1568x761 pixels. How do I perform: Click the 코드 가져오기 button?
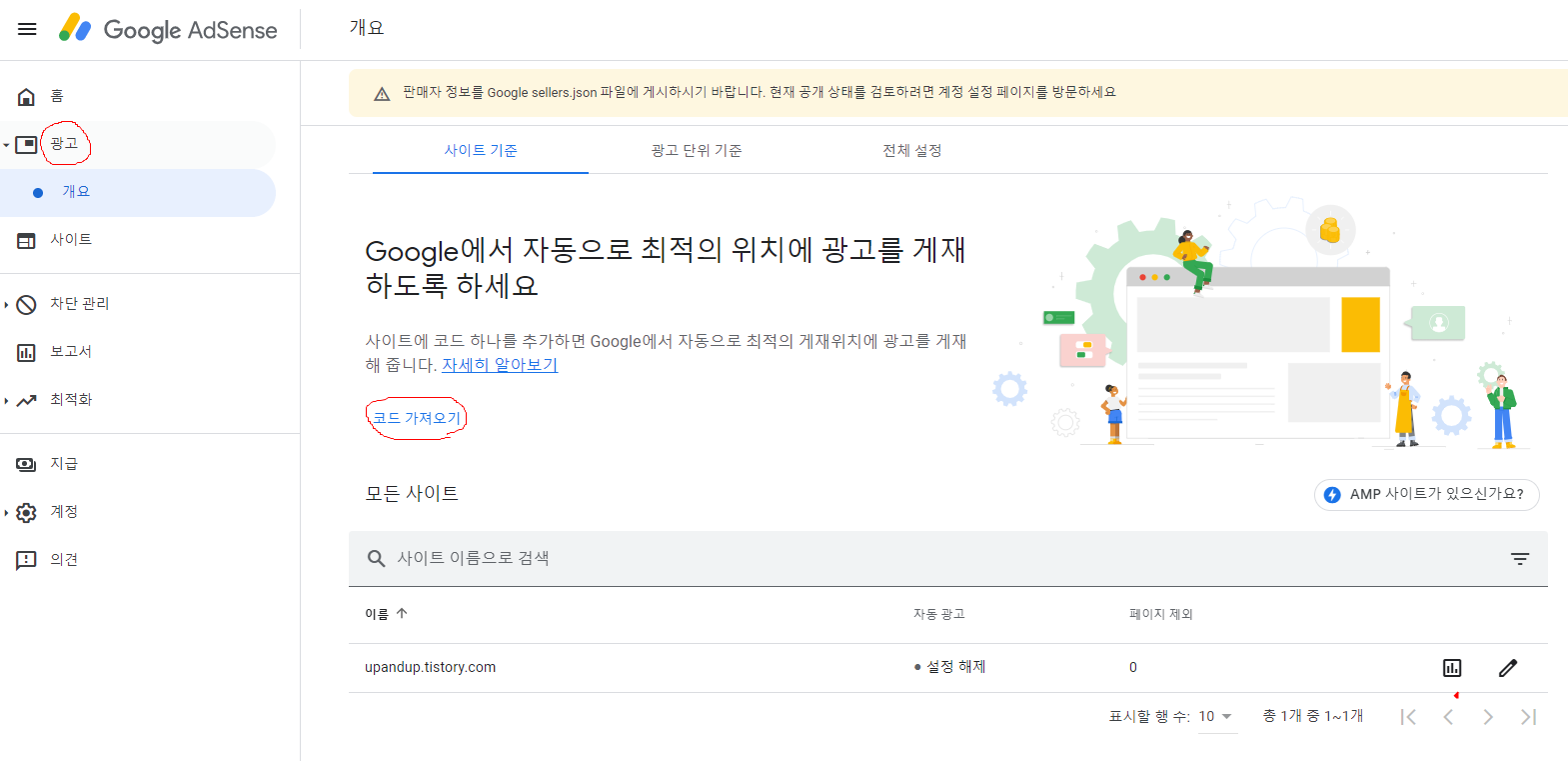pos(417,418)
